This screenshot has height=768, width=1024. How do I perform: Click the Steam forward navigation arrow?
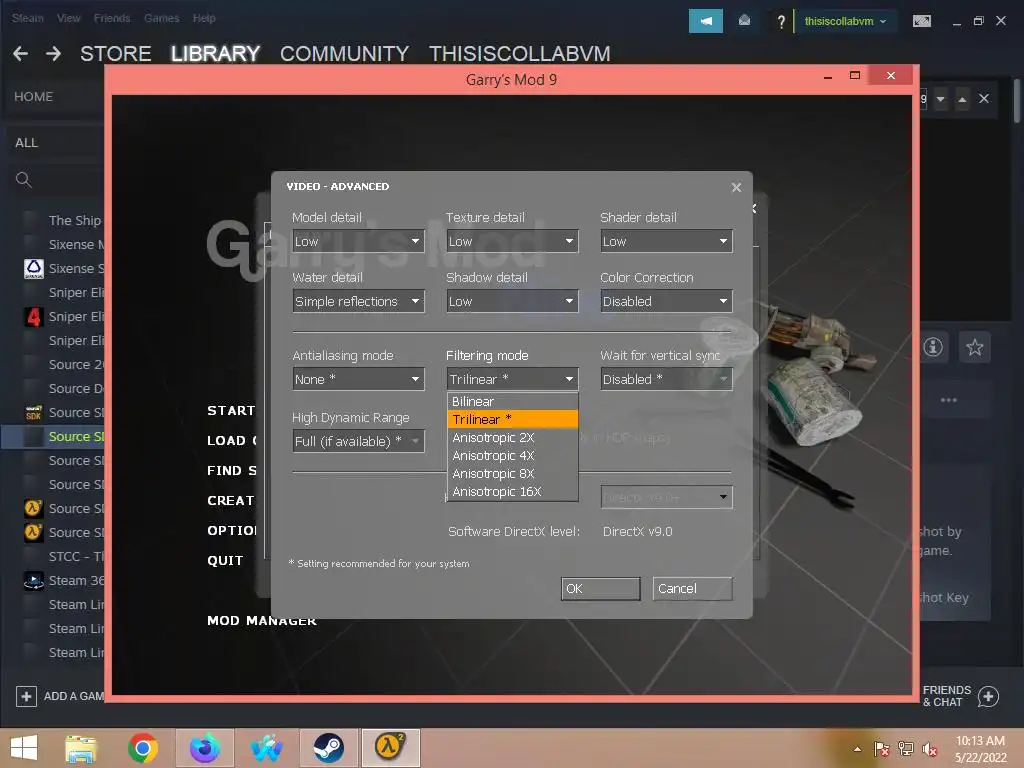tap(54, 54)
